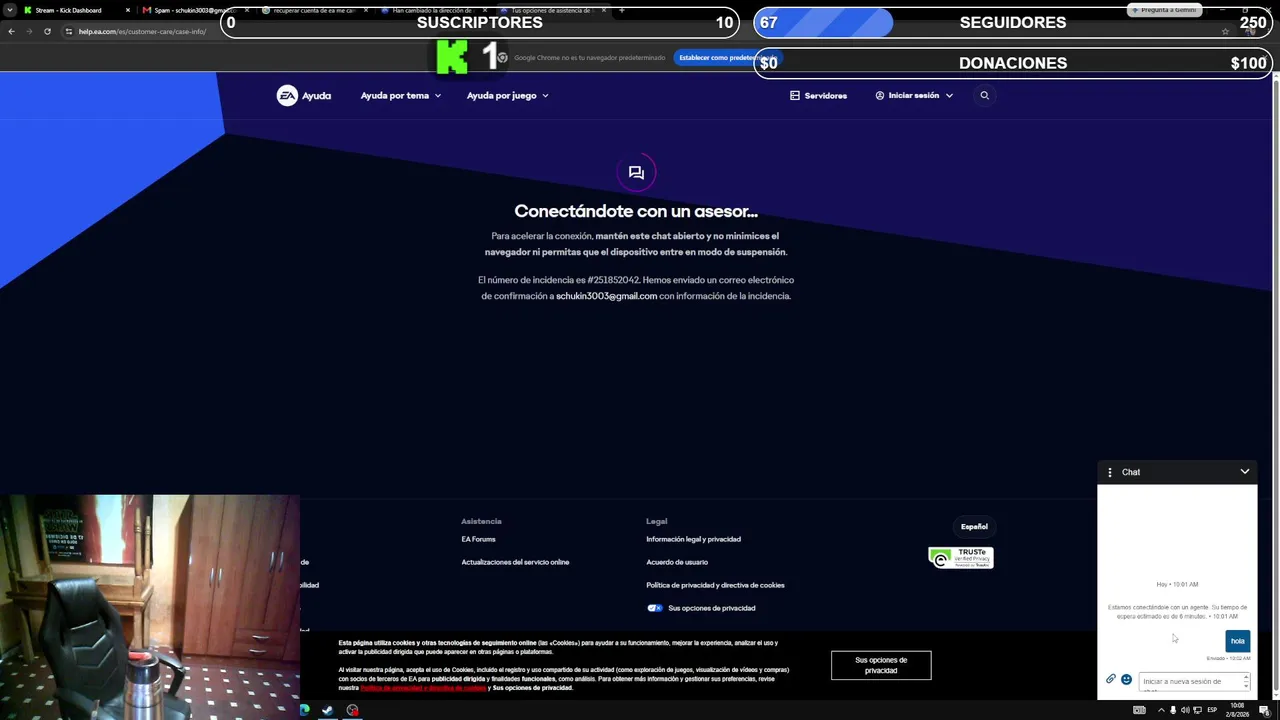
Task: Reload the page with refresh button
Action: [x=47, y=31]
